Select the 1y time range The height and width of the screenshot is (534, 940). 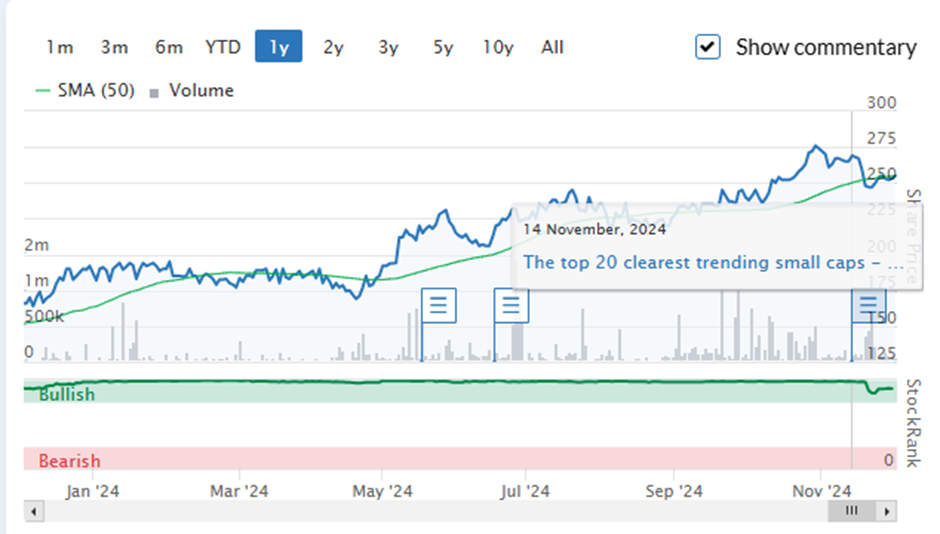tap(279, 47)
